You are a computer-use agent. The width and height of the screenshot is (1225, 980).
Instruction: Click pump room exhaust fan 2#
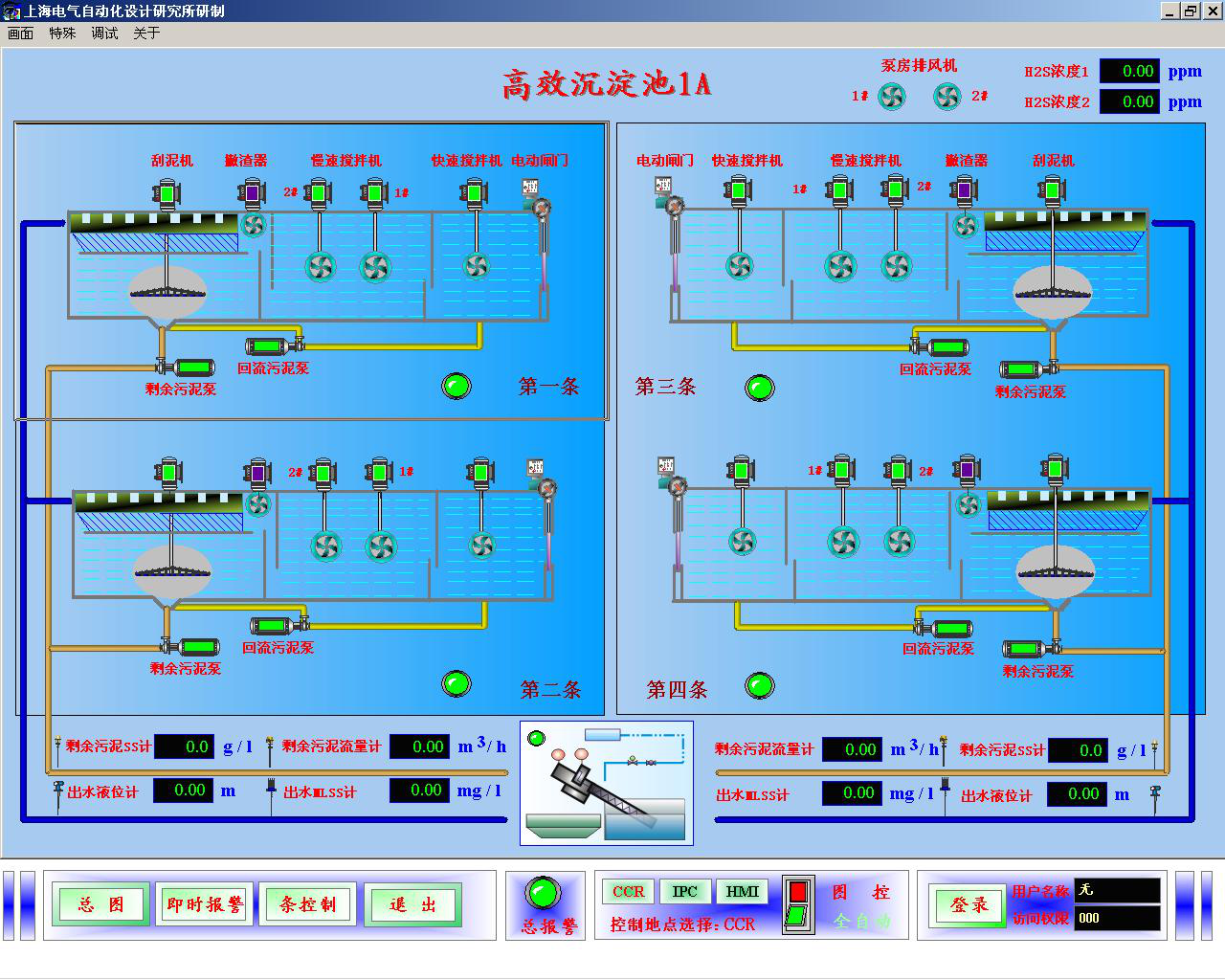[x=947, y=96]
